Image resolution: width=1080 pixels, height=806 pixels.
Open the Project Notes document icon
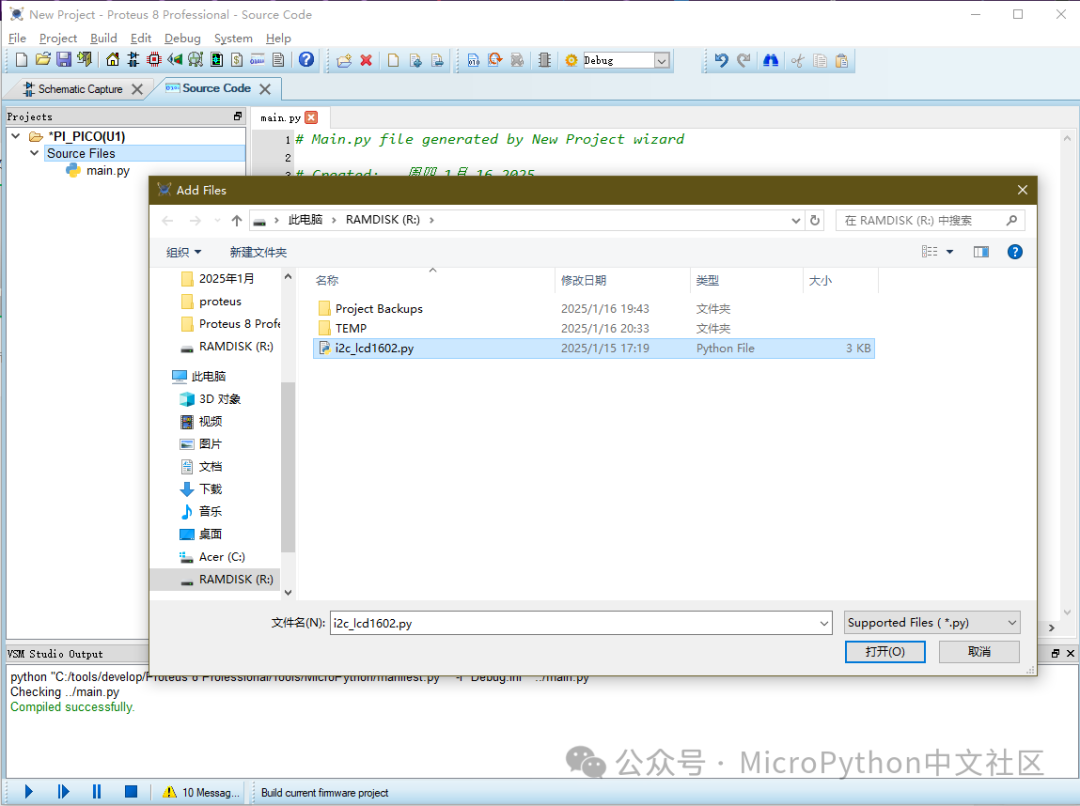coord(278,60)
